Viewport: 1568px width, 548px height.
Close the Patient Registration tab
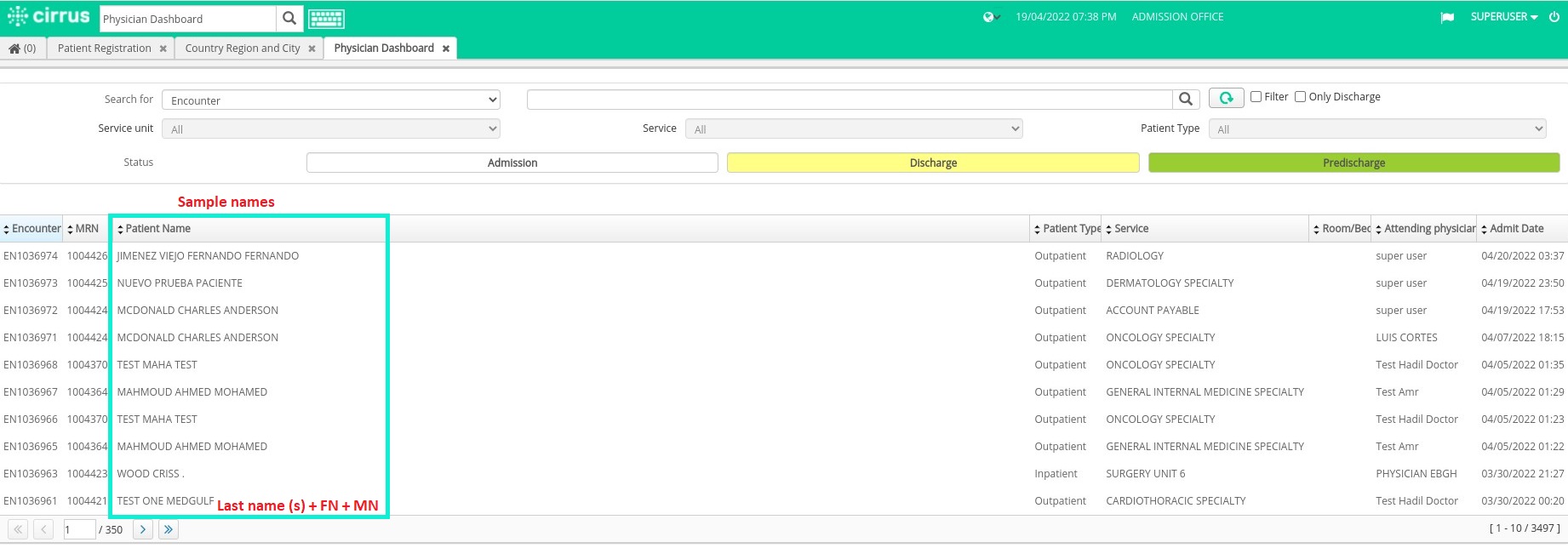163,49
